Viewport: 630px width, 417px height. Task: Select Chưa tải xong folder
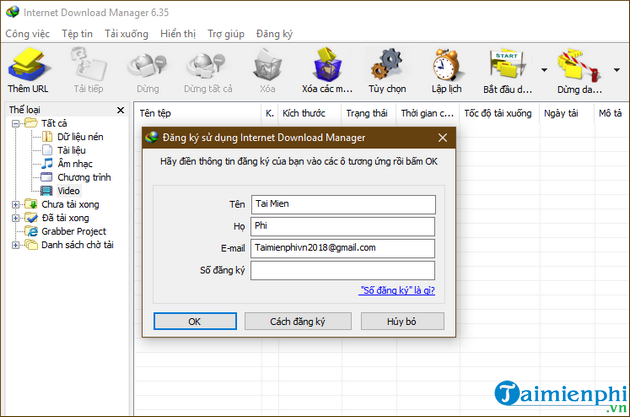[x=62, y=204]
